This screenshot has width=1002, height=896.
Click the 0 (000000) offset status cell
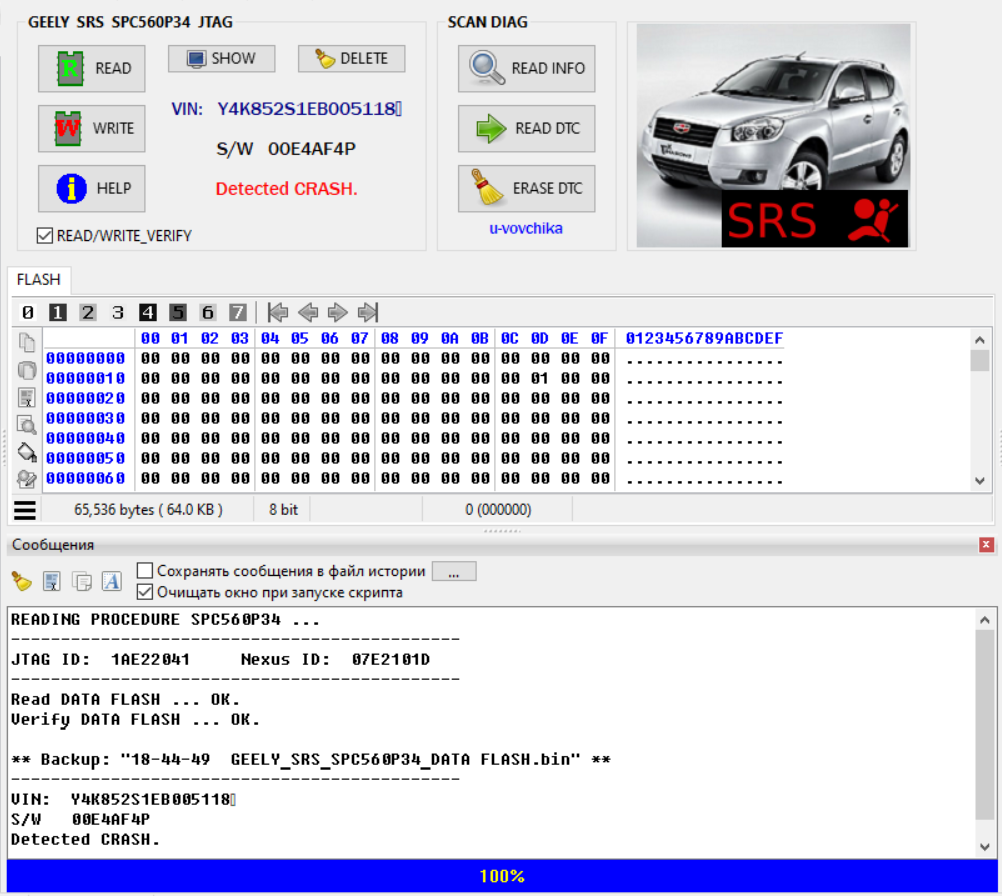click(x=498, y=510)
